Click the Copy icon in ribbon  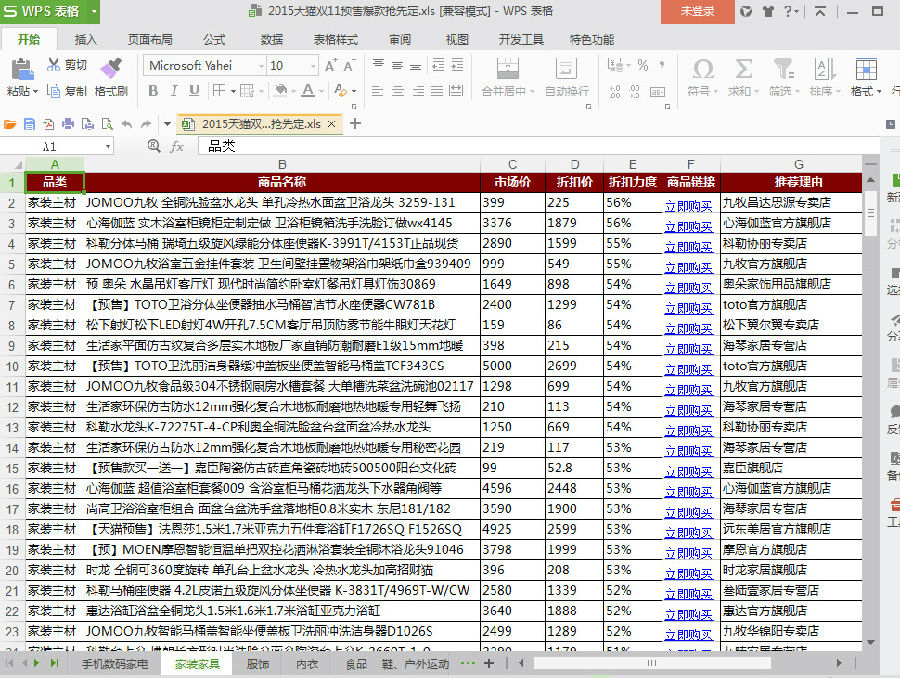53,91
